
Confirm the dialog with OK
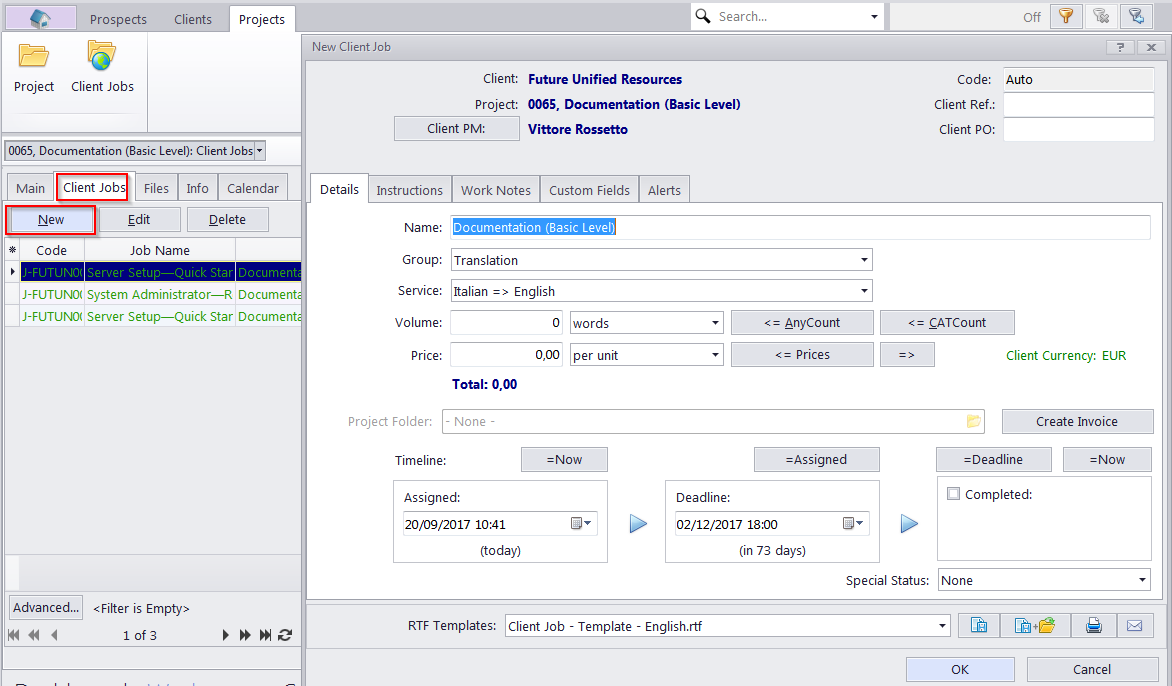click(x=960, y=670)
